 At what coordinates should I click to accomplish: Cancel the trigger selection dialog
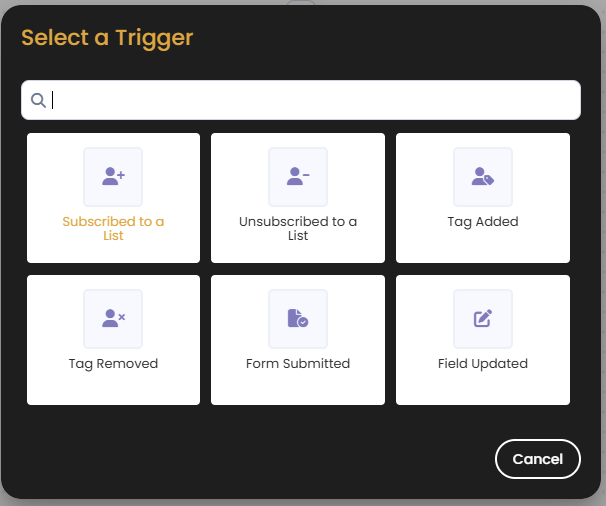[537, 459]
